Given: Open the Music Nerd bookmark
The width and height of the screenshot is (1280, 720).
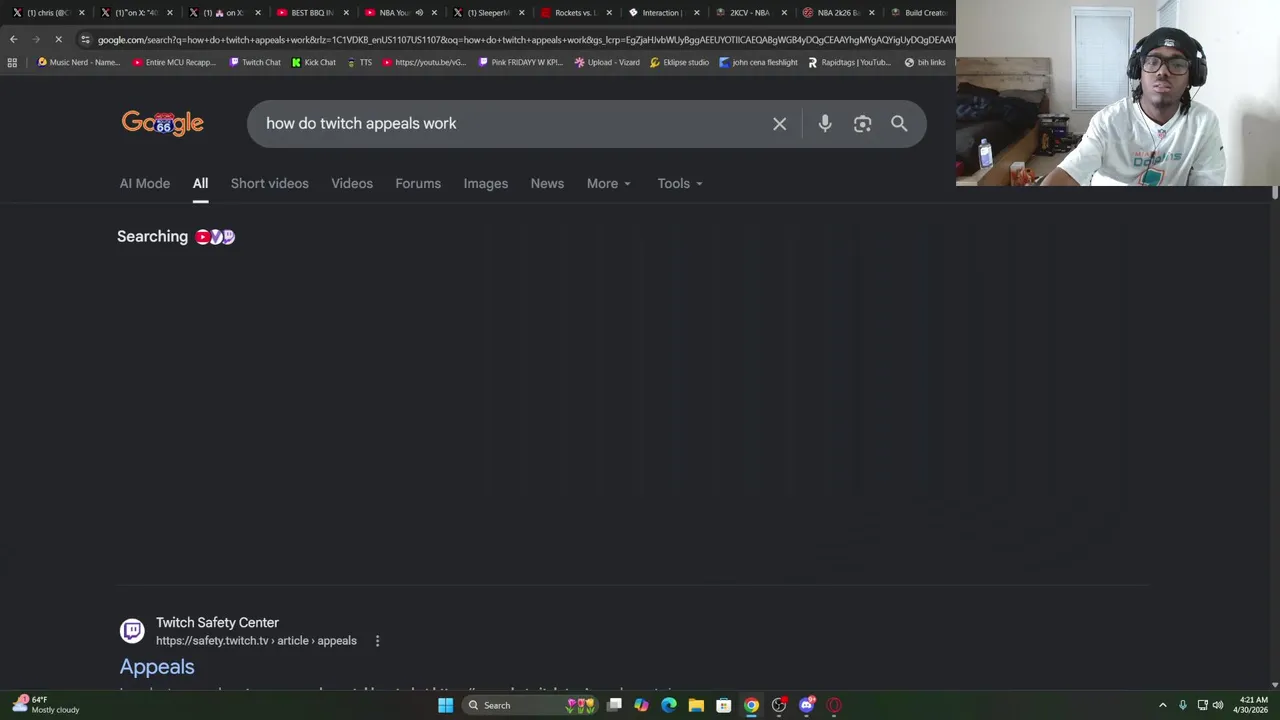Looking at the screenshot, I should pos(78,62).
